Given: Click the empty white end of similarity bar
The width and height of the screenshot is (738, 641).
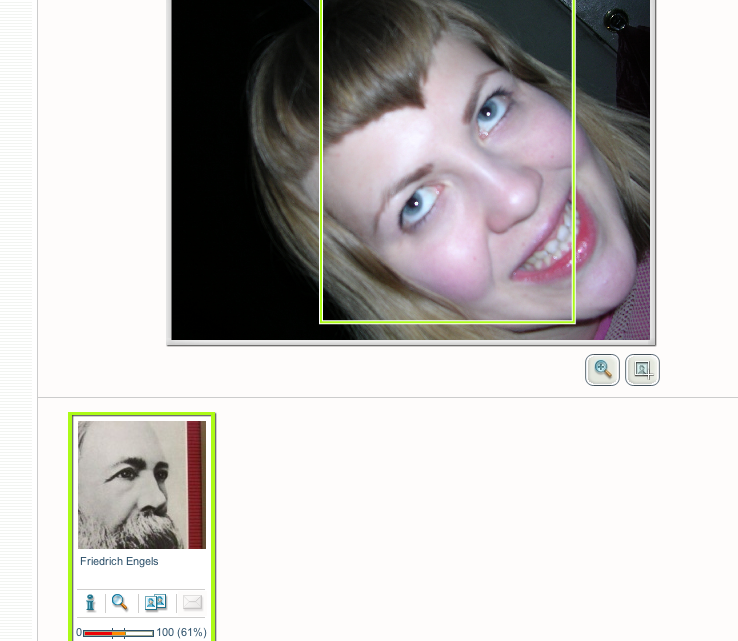Looking at the screenshot, I should pyautogui.click(x=140, y=633).
